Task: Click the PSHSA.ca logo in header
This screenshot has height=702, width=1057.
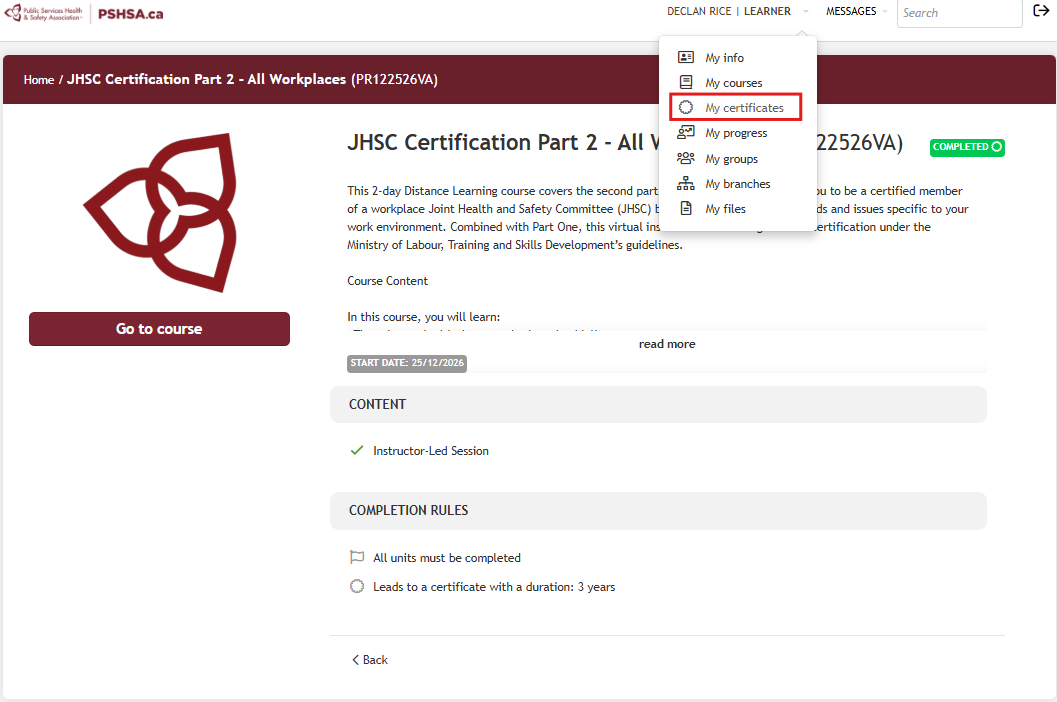Action: point(84,13)
